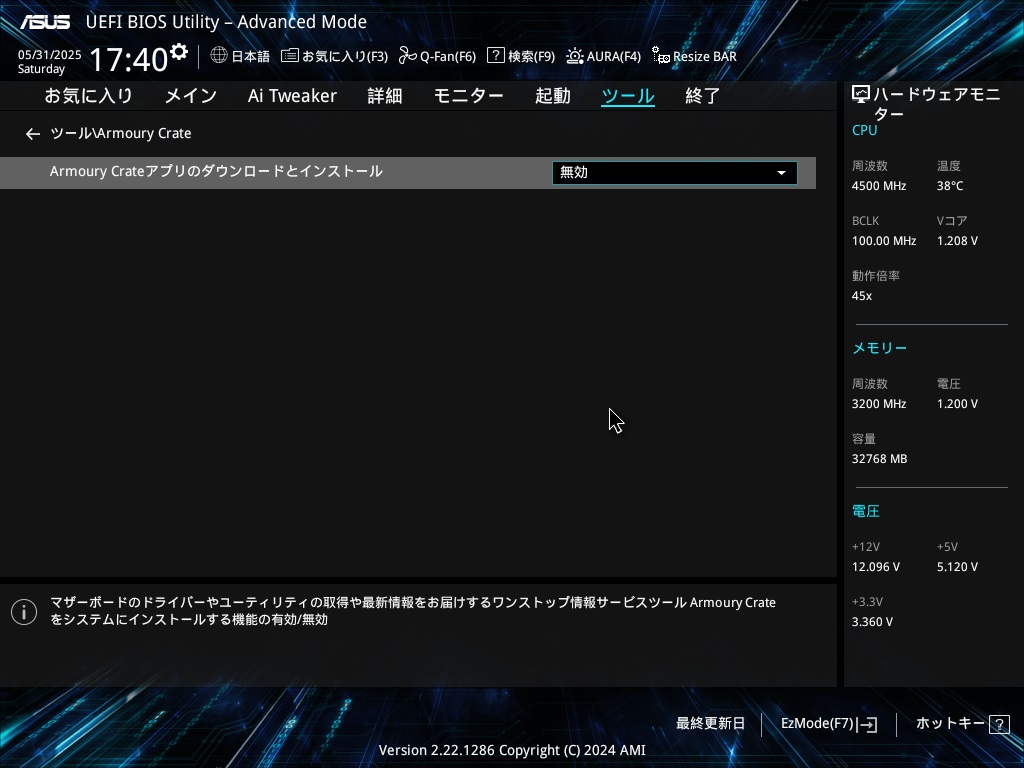Click the settings gear next to the clock

tap(178, 52)
